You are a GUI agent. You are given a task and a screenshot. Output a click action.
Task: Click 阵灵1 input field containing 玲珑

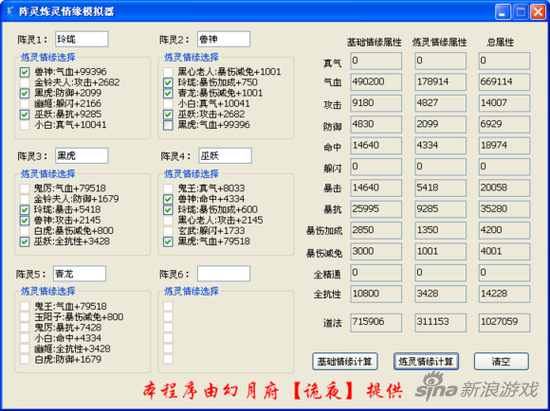coord(82,39)
